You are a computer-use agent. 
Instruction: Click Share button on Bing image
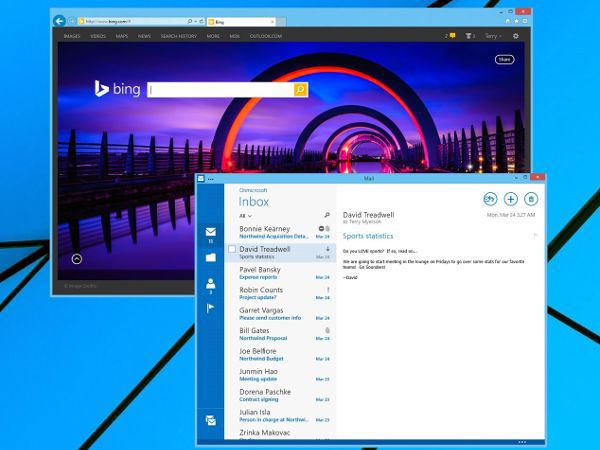[504, 59]
